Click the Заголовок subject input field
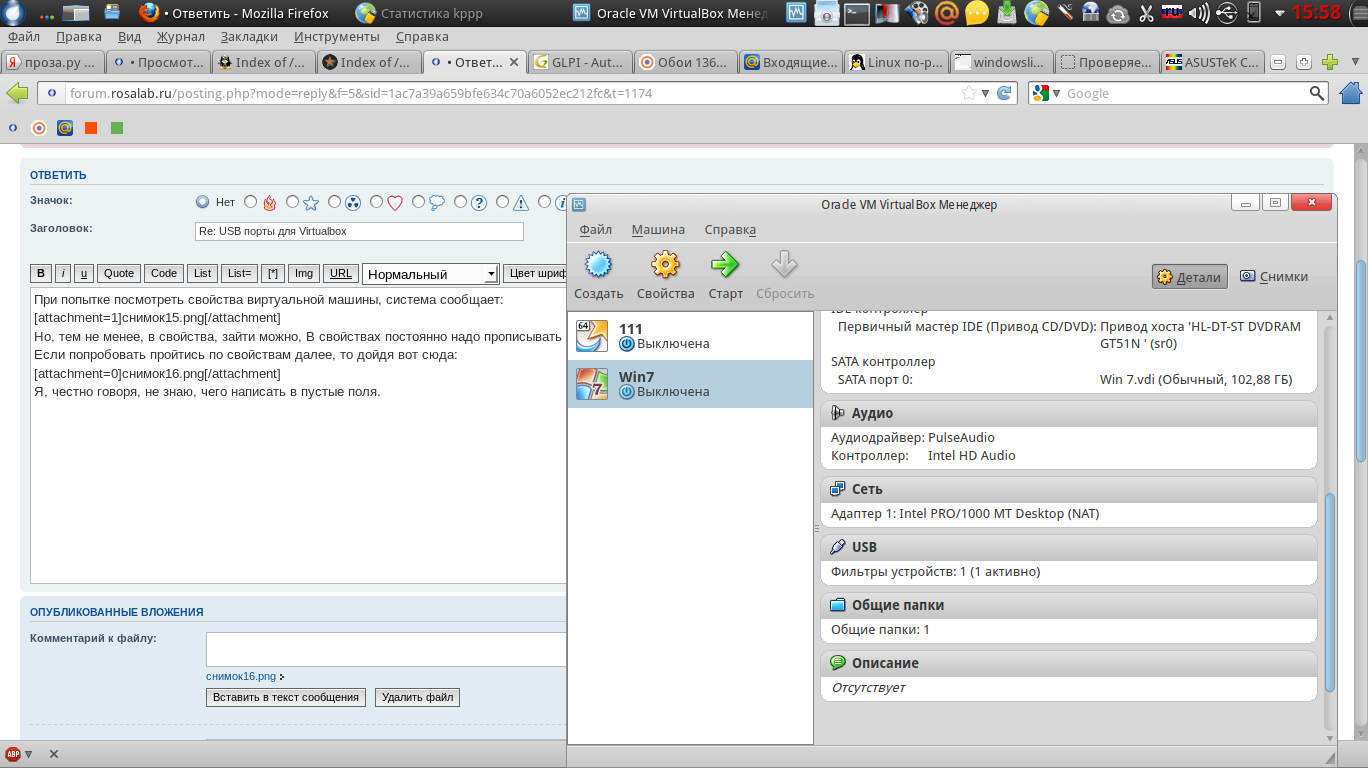 [359, 231]
